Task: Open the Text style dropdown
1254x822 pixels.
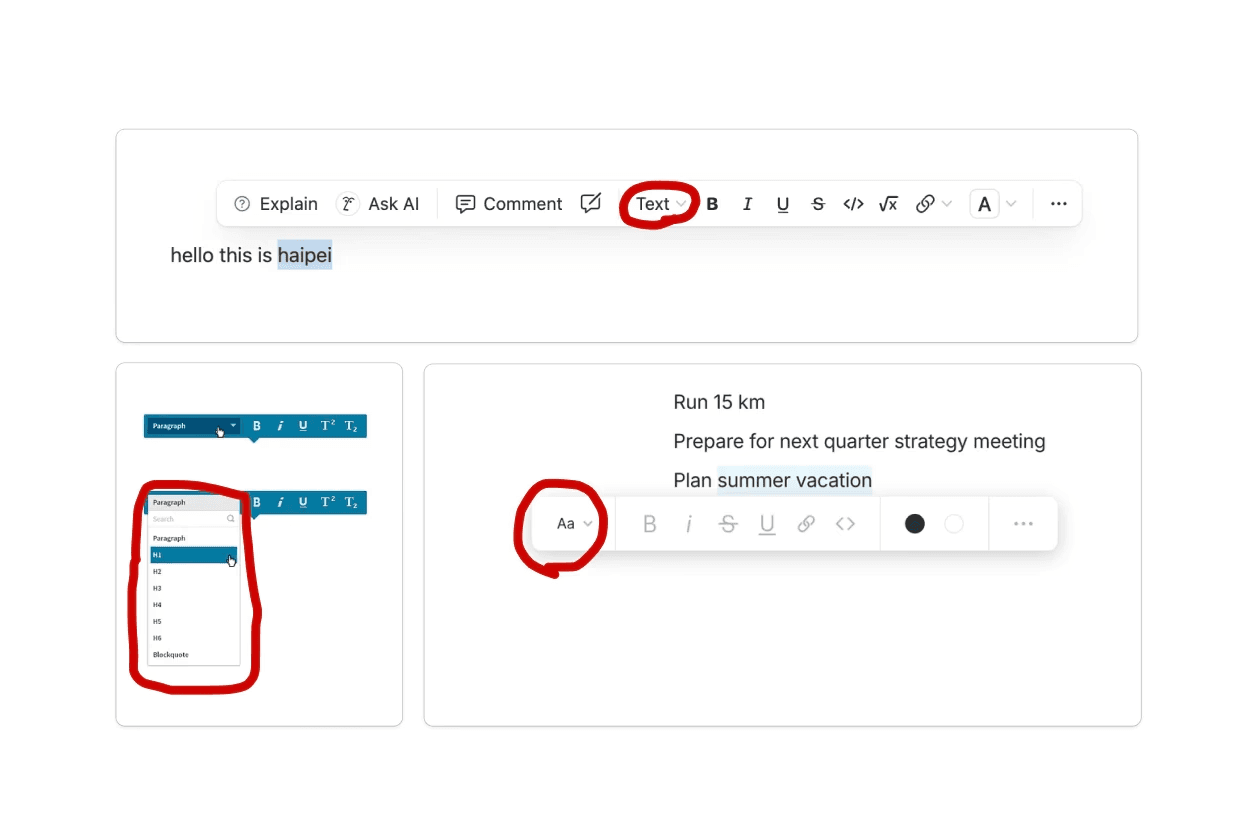Action: 662,204
